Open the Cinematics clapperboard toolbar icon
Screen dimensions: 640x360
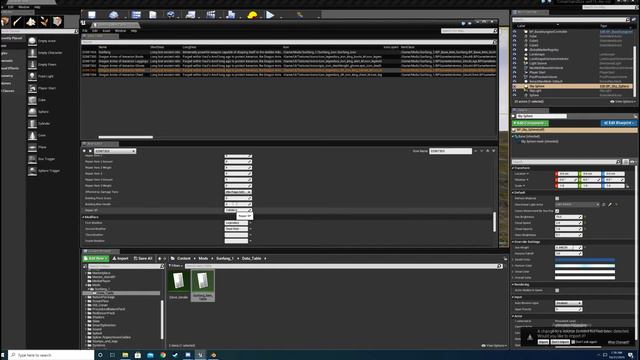click(211, 15)
